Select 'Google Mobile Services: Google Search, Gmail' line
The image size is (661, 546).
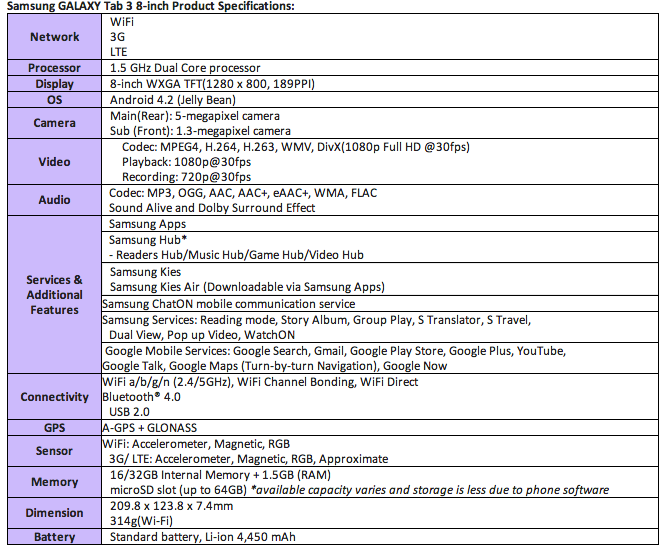[335, 351]
